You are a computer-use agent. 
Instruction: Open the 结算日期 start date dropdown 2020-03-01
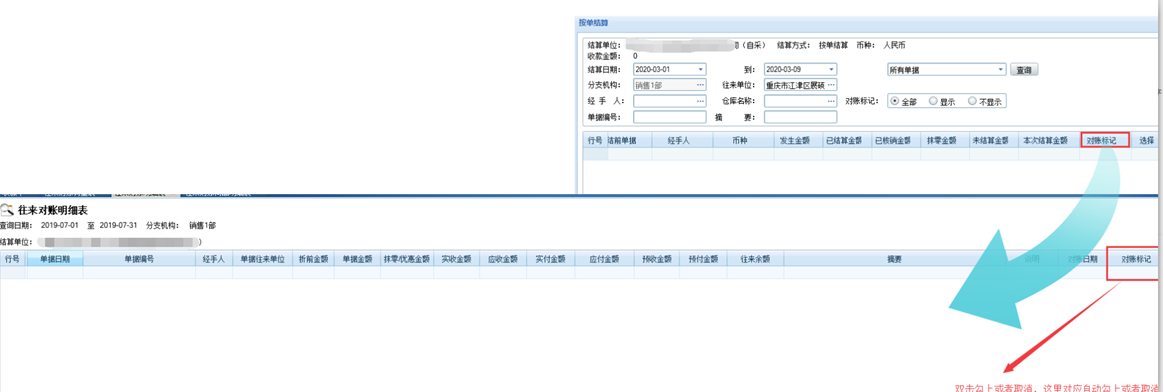pyautogui.click(x=701, y=69)
